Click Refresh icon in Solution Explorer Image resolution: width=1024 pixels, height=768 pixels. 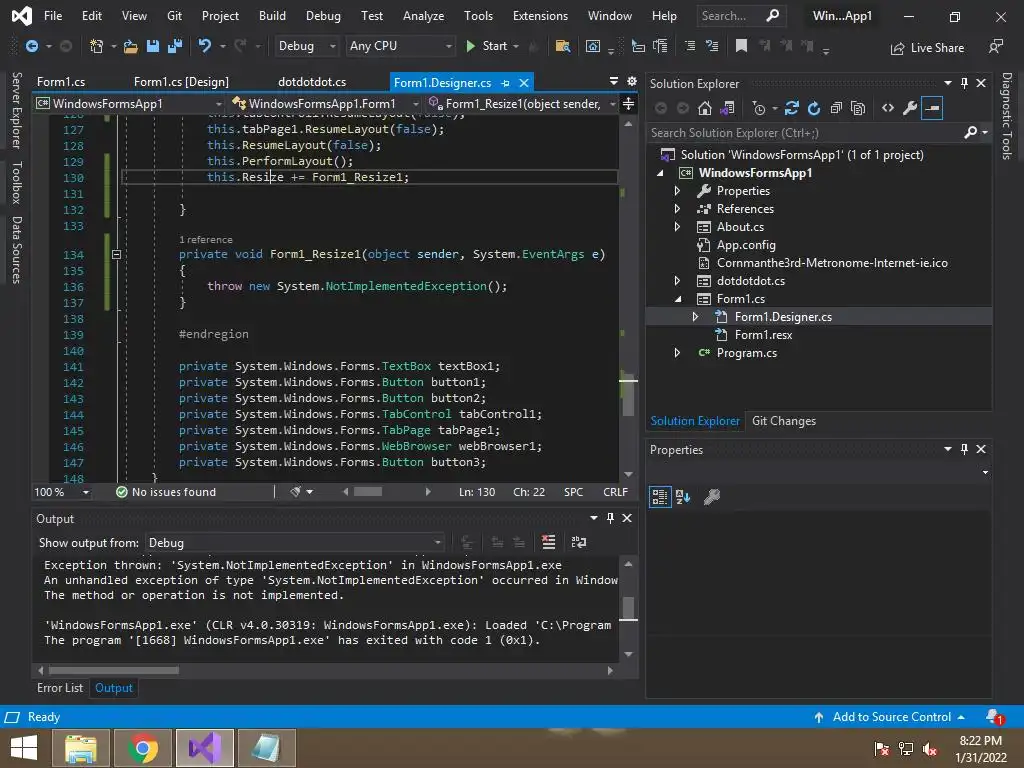(814, 108)
